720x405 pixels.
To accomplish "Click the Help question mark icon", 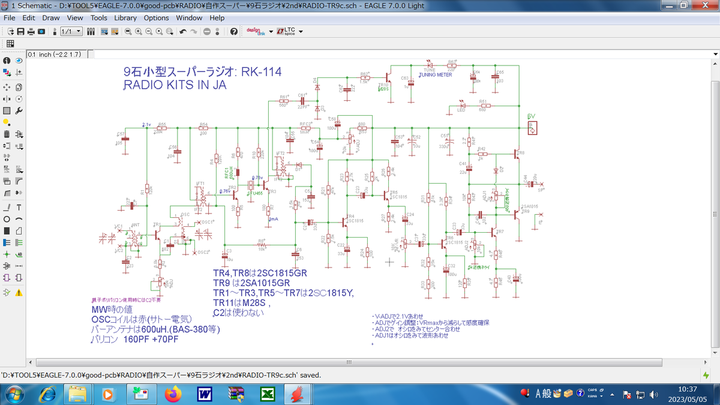I will [234, 32].
